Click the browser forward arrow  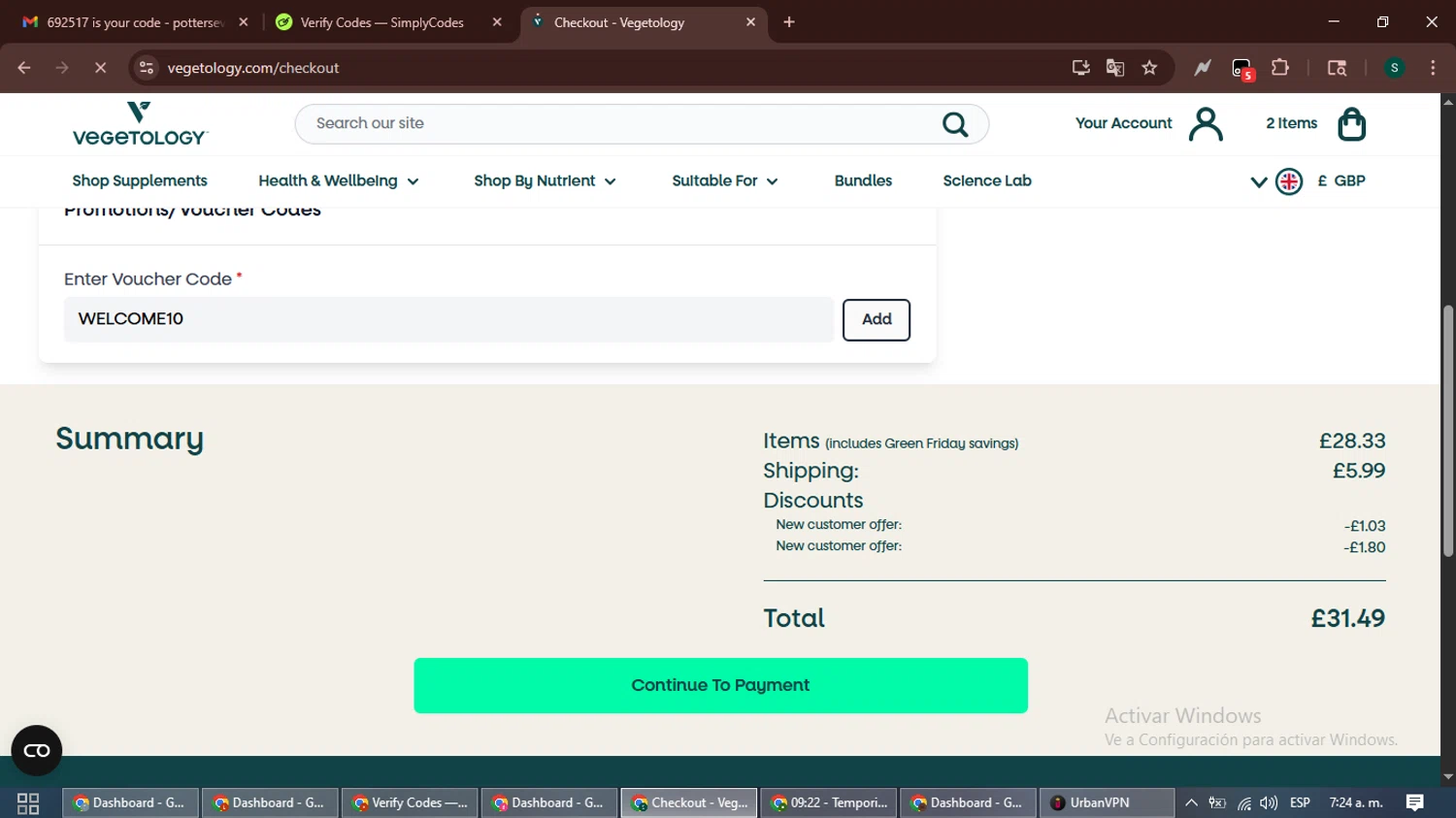[x=62, y=68]
